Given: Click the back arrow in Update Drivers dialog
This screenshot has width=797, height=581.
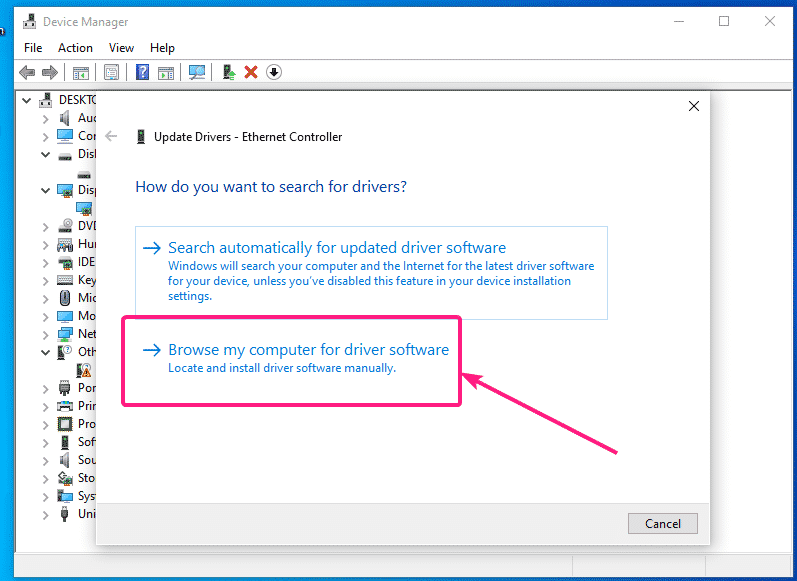Looking at the screenshot, I should pyautogui.click(x=111, y=136).
